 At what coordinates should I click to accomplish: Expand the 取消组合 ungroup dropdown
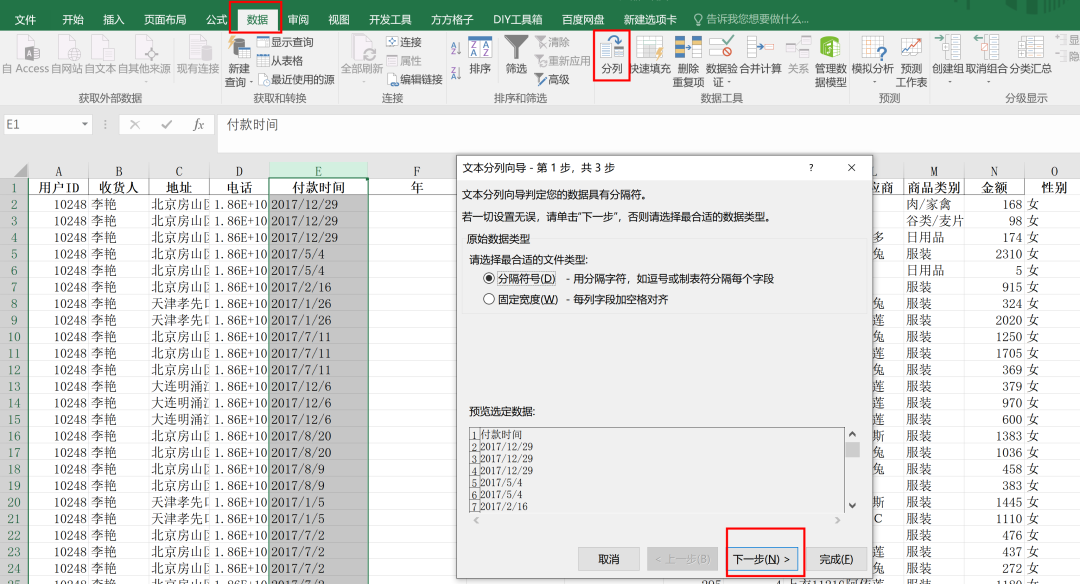pos(986,81)
